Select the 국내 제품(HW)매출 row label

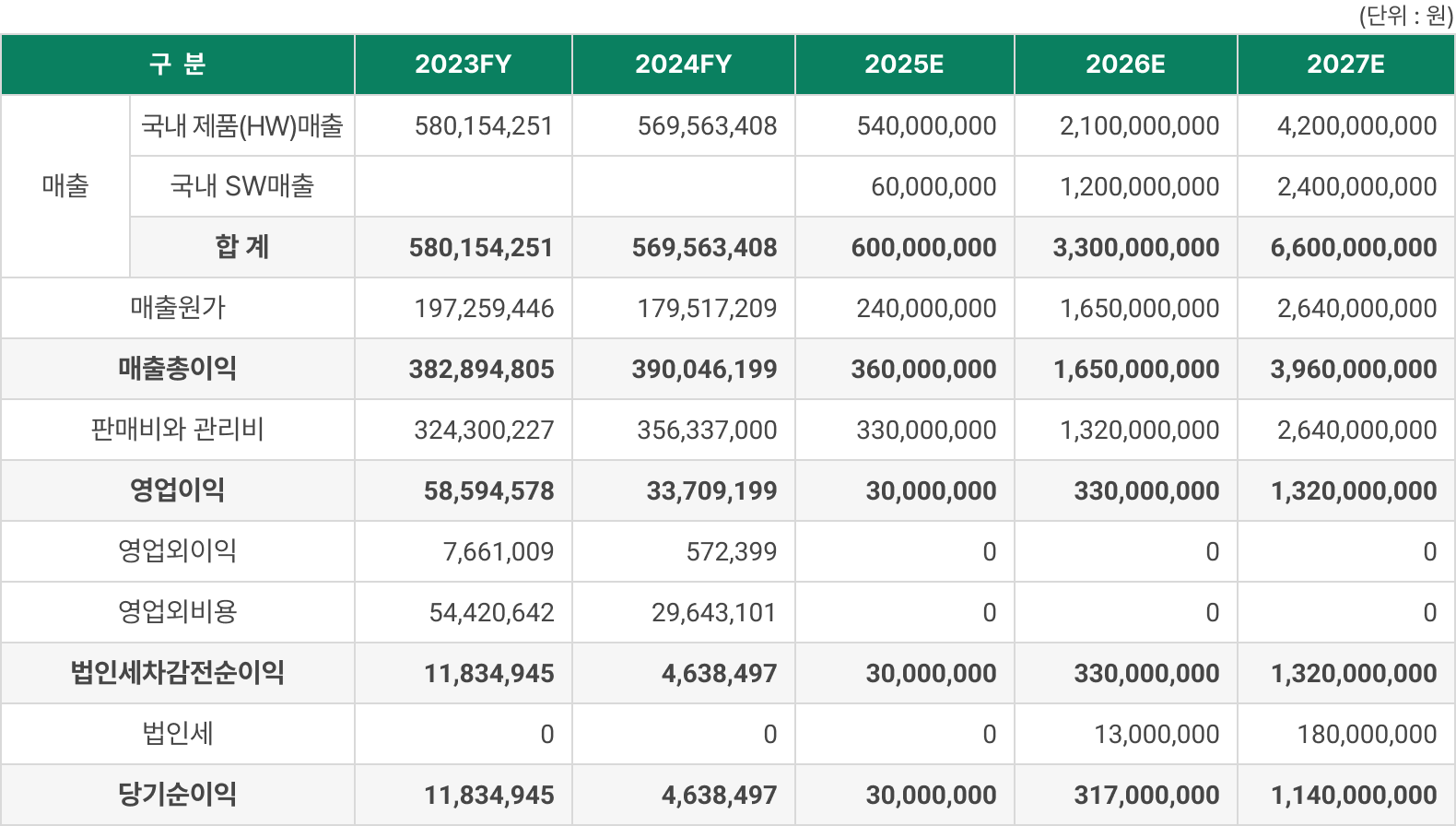242,125
